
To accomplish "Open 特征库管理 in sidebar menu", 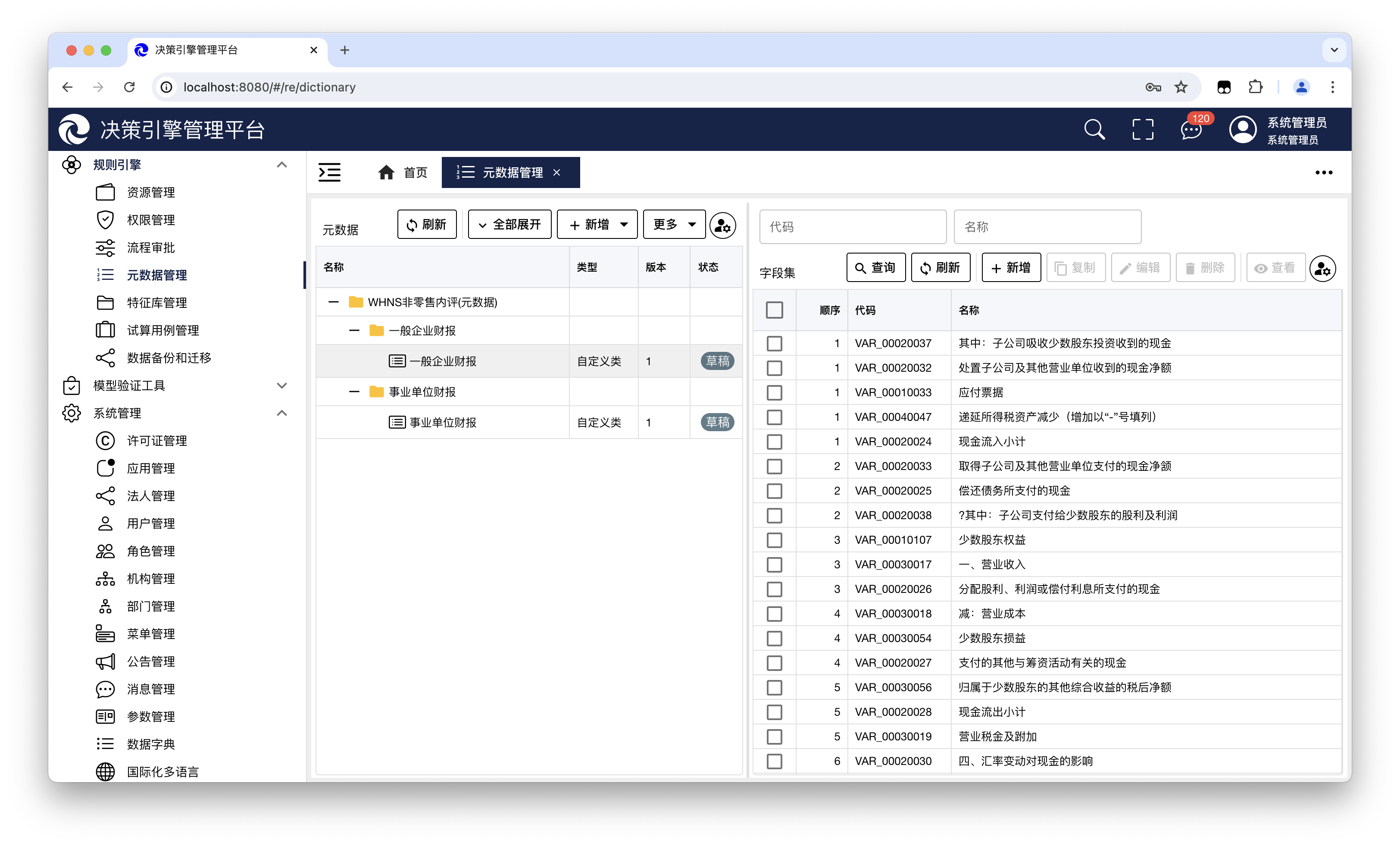I will 157,302.
